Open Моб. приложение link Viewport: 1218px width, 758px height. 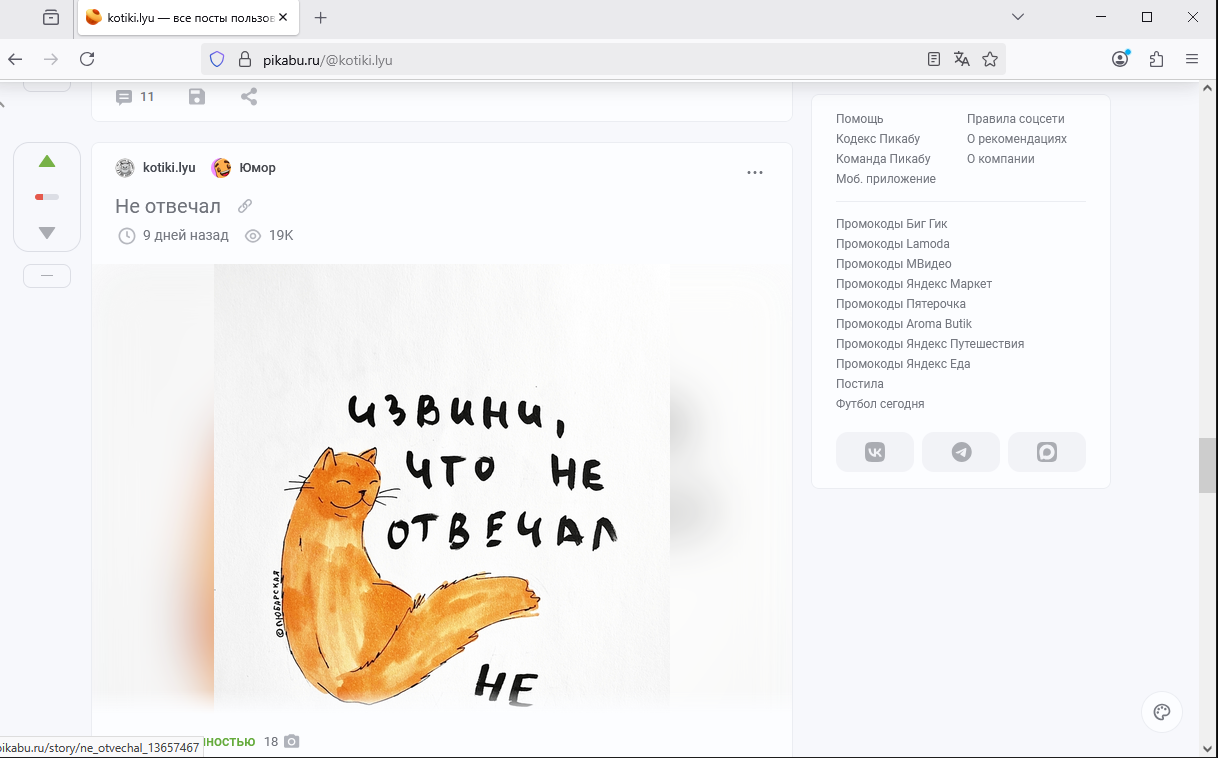tap(886, 179)
